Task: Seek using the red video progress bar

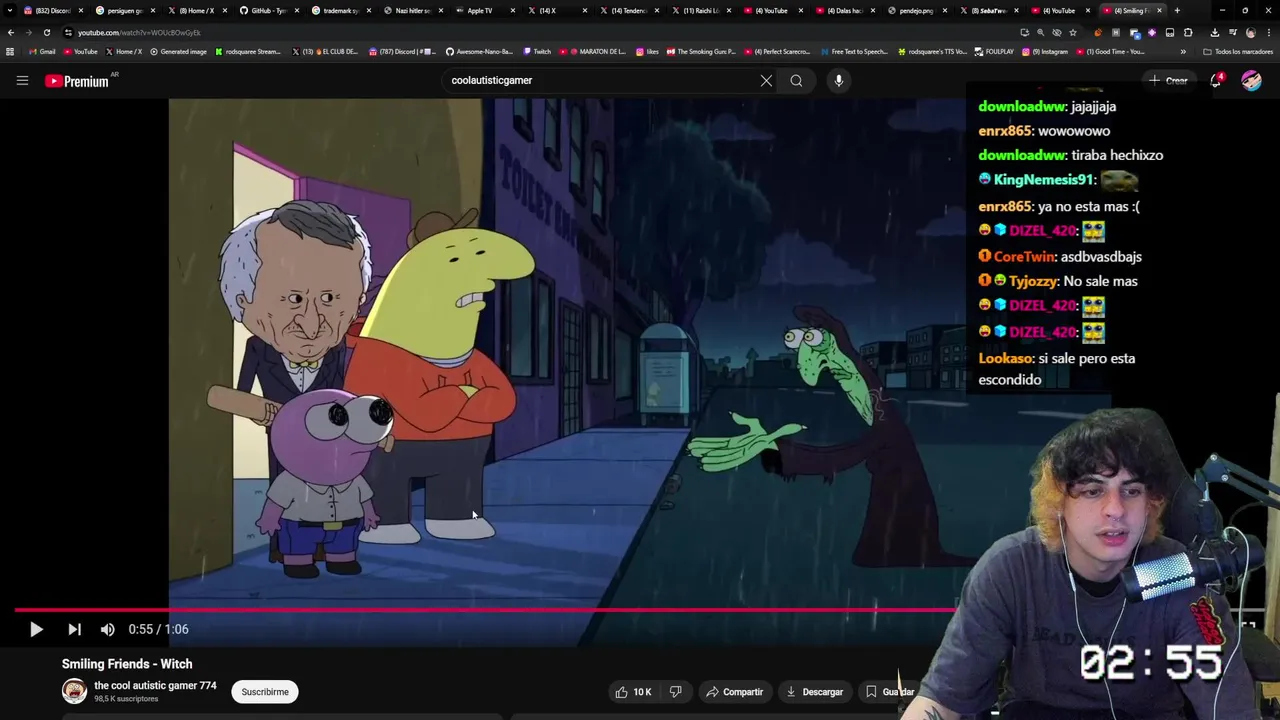Action: (485, 608)
